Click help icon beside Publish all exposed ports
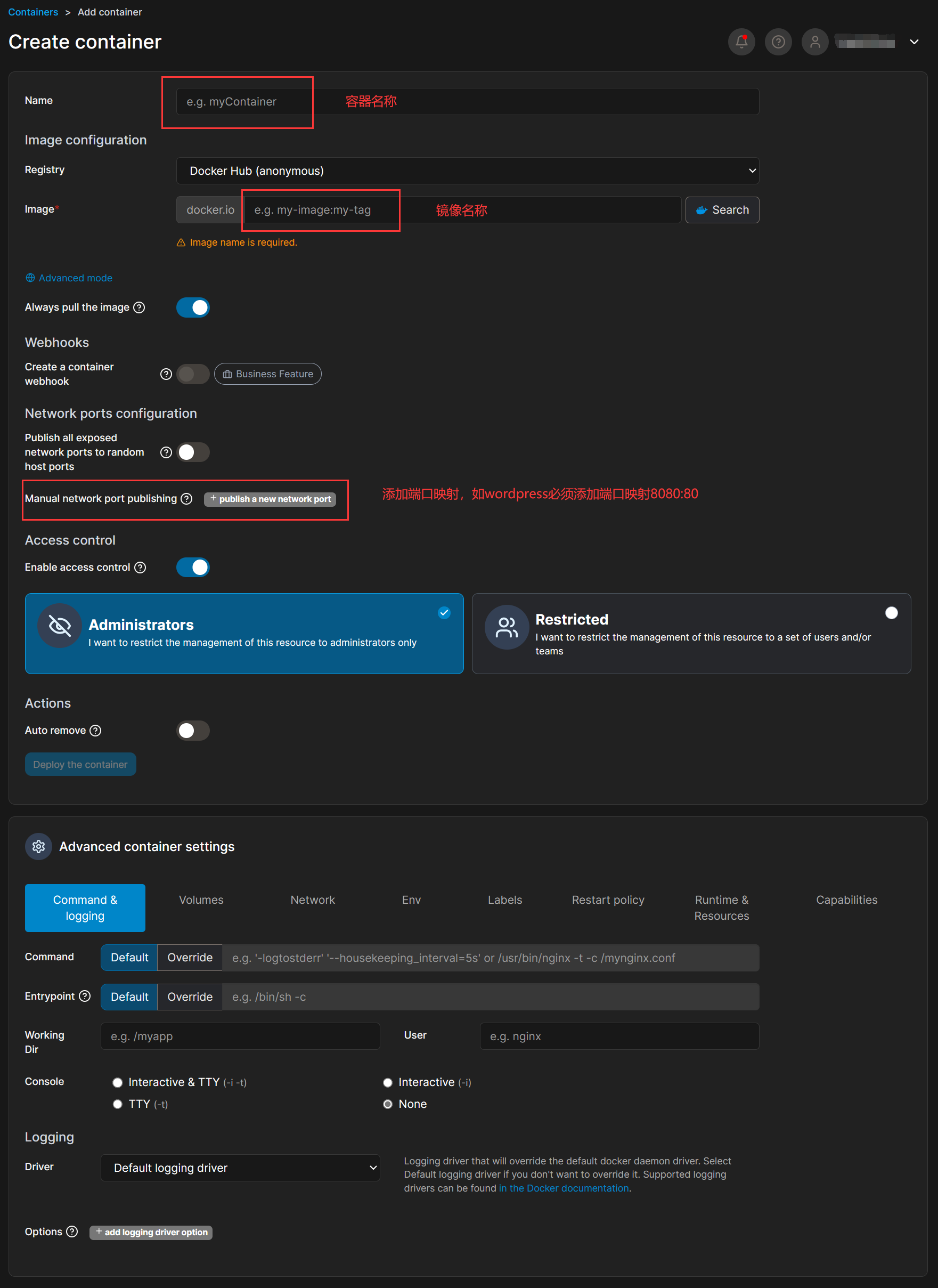The height and width of the screenshot is (1288, 938). (x=166, y=452)
